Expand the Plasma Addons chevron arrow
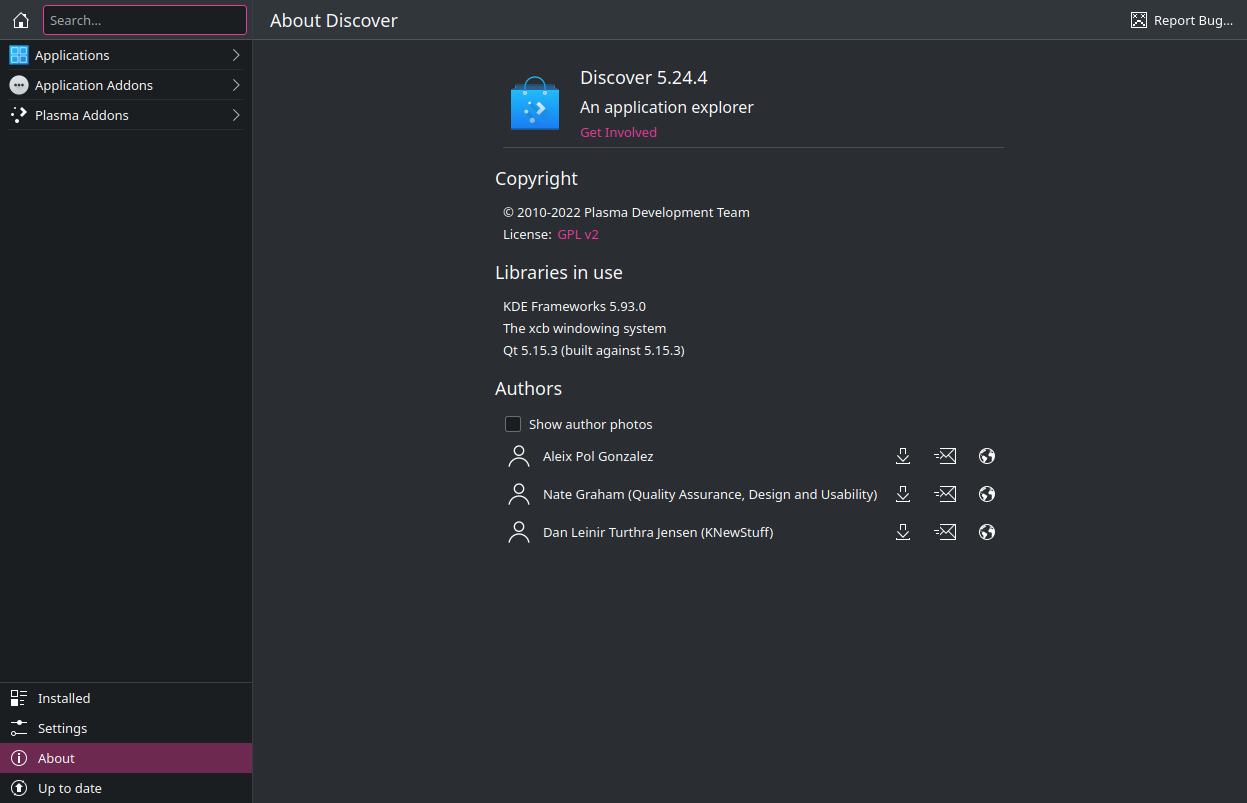The height and width of the screenshot is (803, 1247). click(236, 115)
